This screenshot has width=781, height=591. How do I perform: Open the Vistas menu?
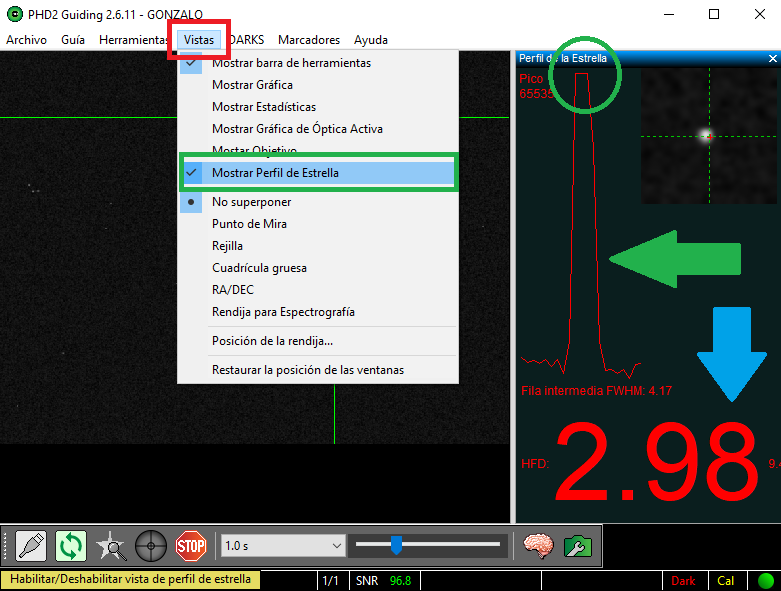click(x=199, y=40)
